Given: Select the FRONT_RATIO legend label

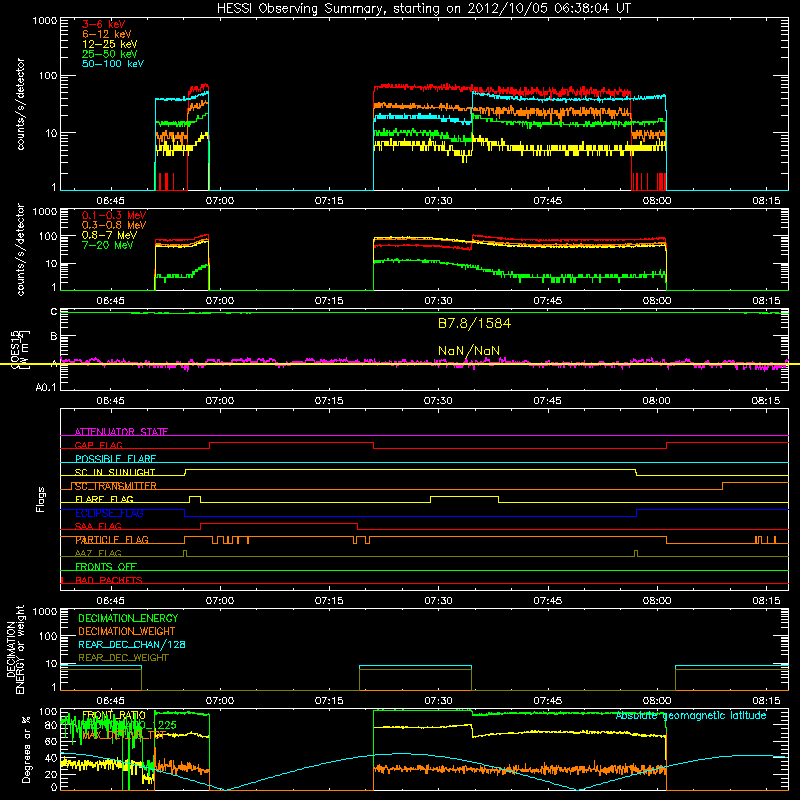Looking at the screenshot, I should click(114, 715).
